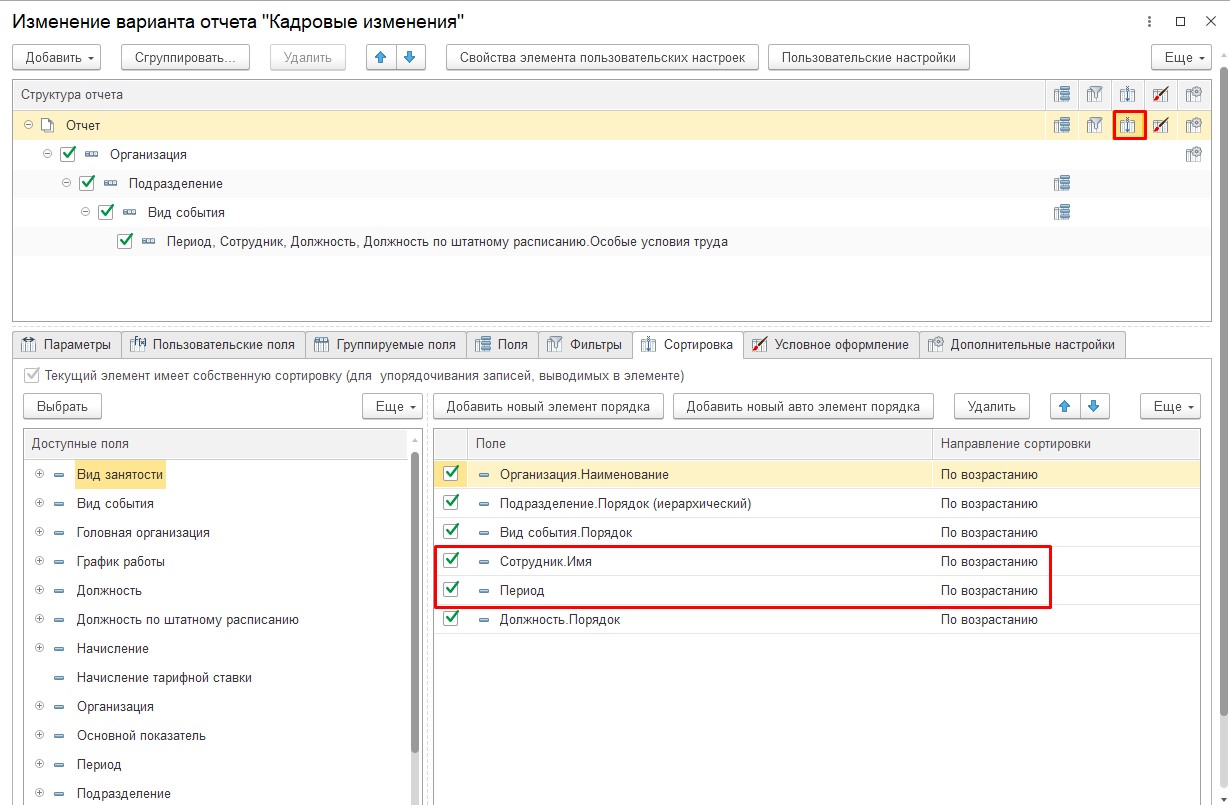Click the header column icon for conditional formatting
The height and width of the screenshot is (805, 1230).
pyautogui.click(x=1160, y=94)
